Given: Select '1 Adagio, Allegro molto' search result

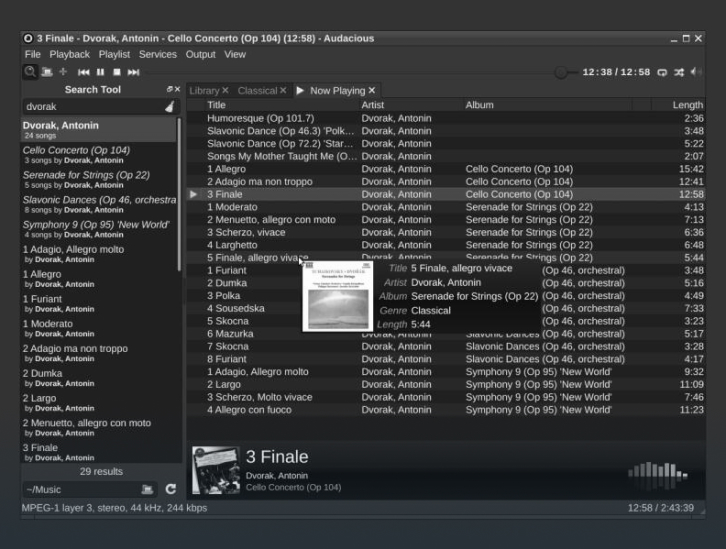Looking at the screenshot, I should click(x=99, y=254).
